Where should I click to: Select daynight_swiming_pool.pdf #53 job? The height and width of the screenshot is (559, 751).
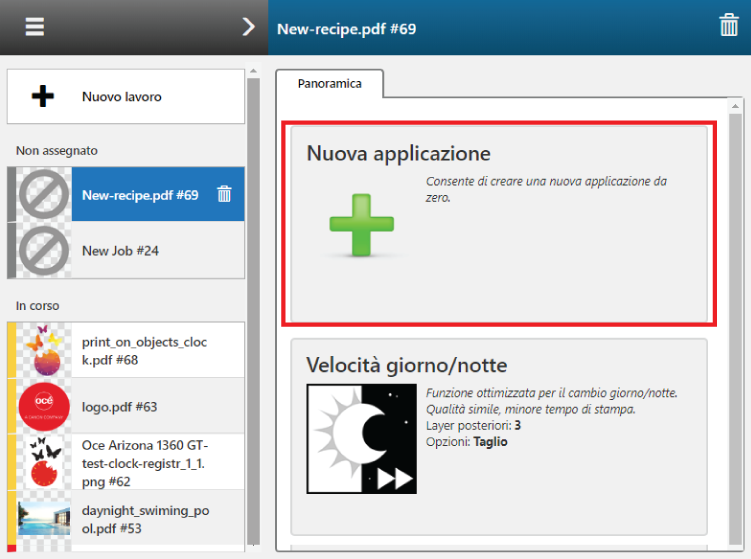point(126,519)
